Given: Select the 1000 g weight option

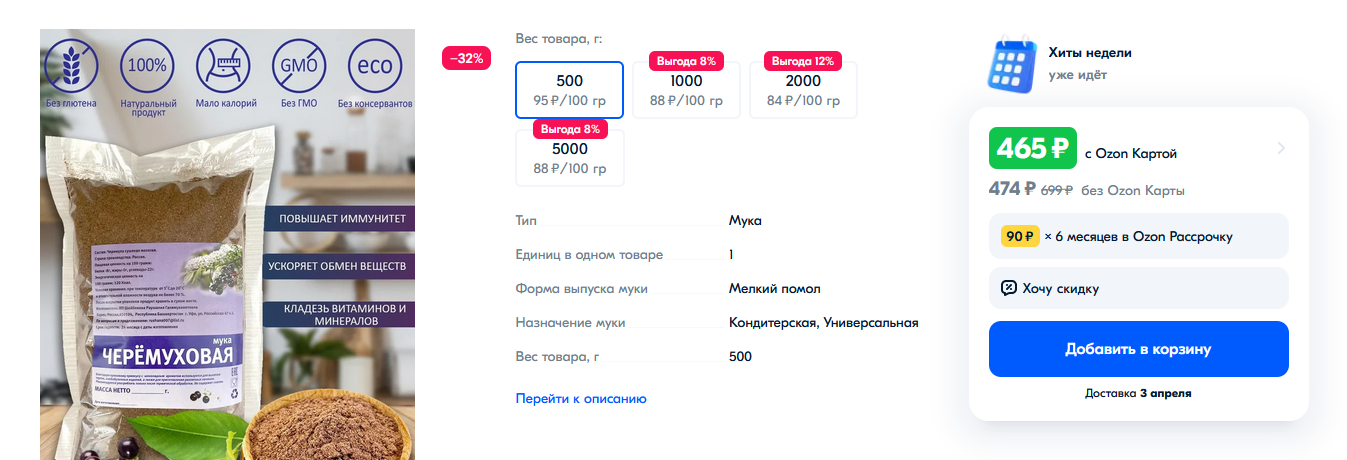Looking at the screenshot, I should coord(686,90).
